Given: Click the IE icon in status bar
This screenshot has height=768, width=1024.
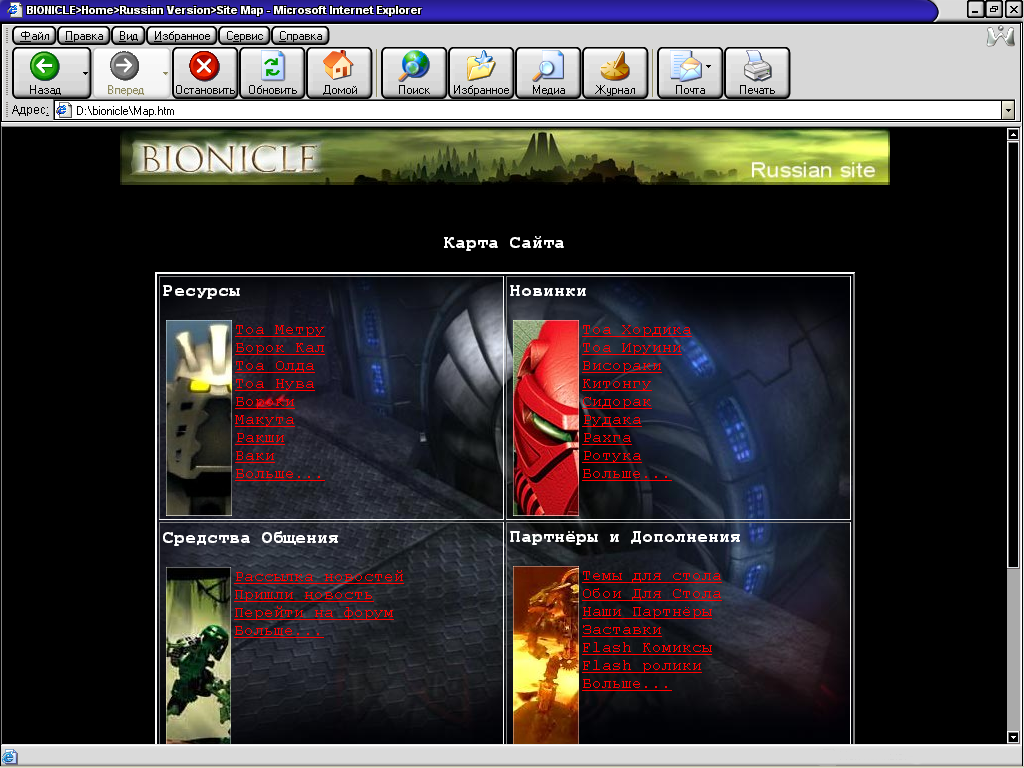Looking at the screenshot, I should (x=10, y=758).
